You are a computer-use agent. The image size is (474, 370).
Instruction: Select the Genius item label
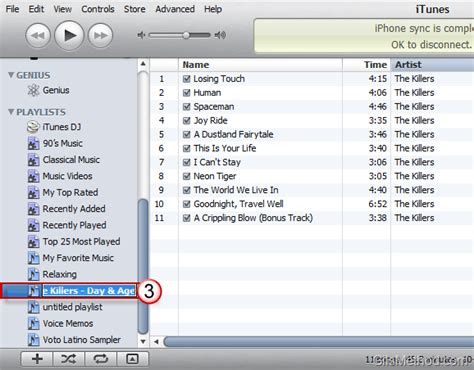click(56, 90)
